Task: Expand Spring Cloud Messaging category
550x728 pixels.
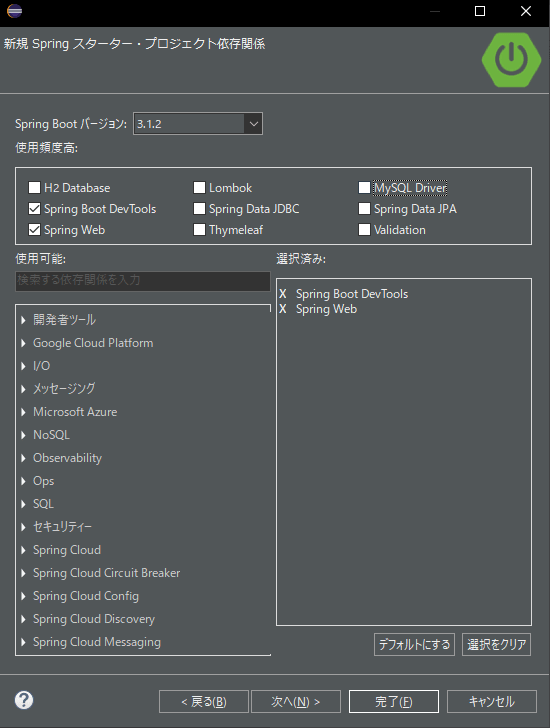Action: tap(23, 642)
